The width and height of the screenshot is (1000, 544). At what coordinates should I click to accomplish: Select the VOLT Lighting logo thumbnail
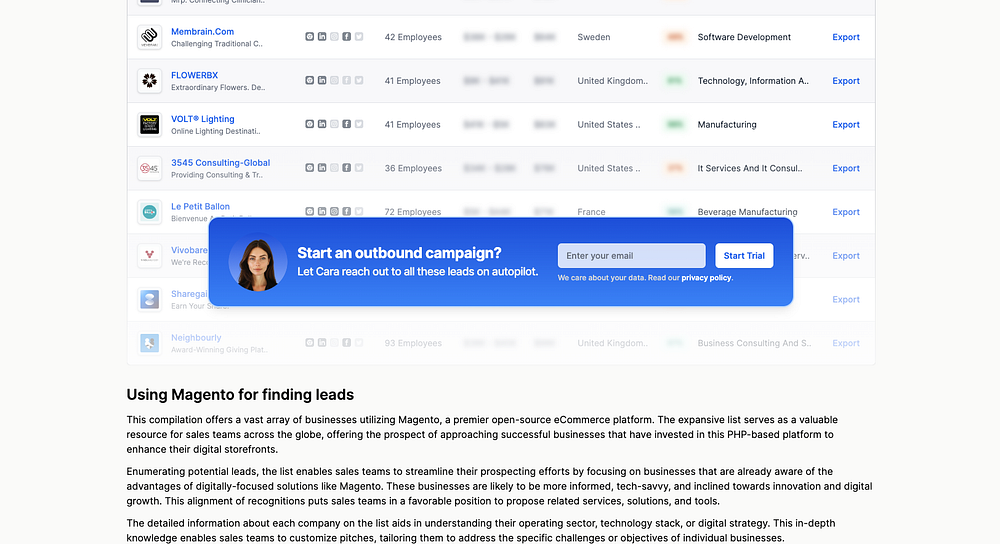[149, 124]
